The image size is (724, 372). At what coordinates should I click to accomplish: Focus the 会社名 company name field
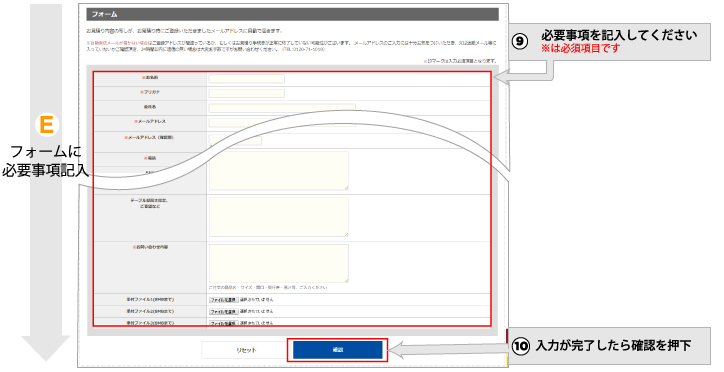point(282,108)
